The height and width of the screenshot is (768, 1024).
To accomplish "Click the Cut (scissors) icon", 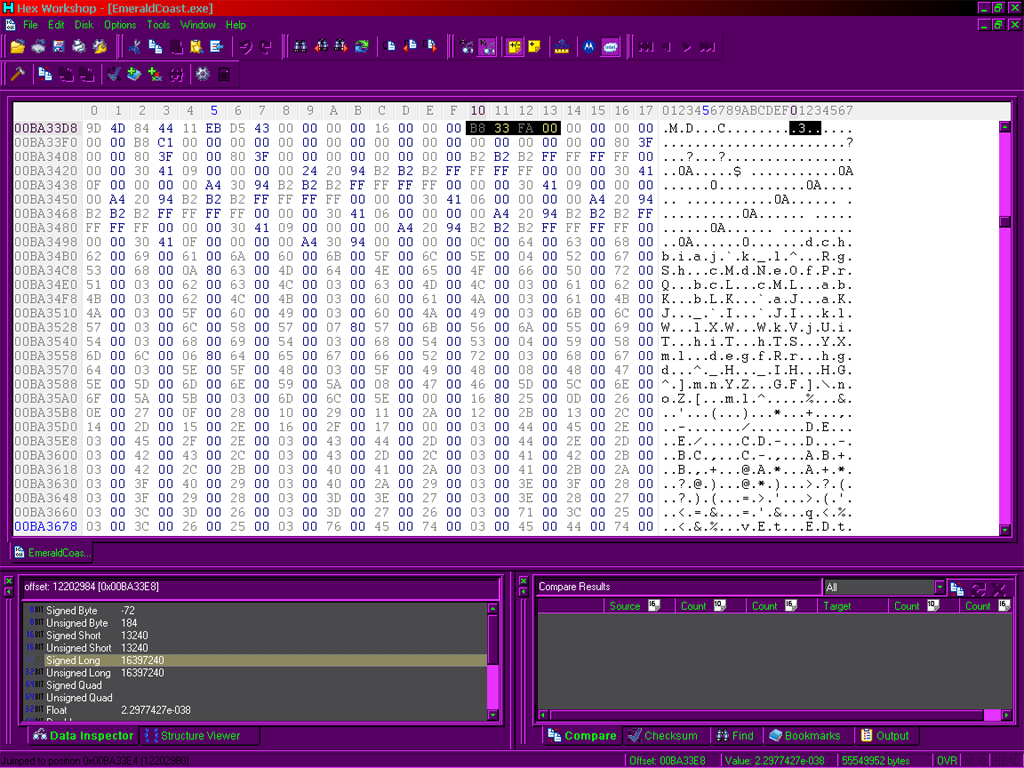I will point(135,46).
